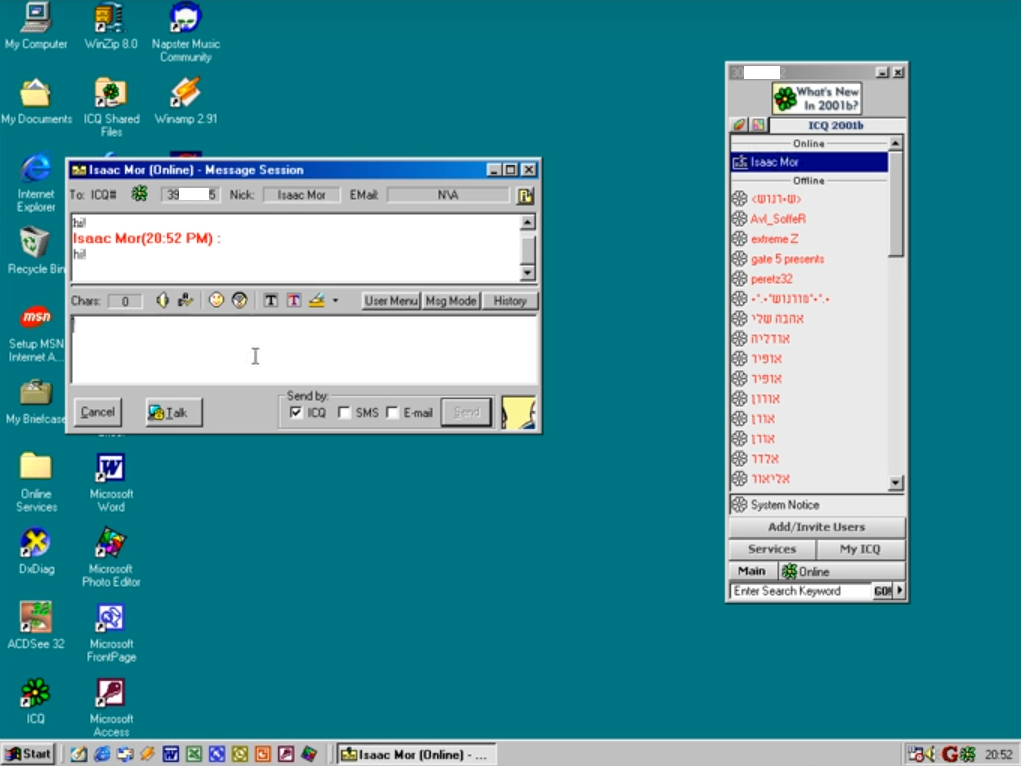Select the Microsoft FrontPage shortcut
The width and height of the screenshot is (1021, 766).
coord(111,632)
